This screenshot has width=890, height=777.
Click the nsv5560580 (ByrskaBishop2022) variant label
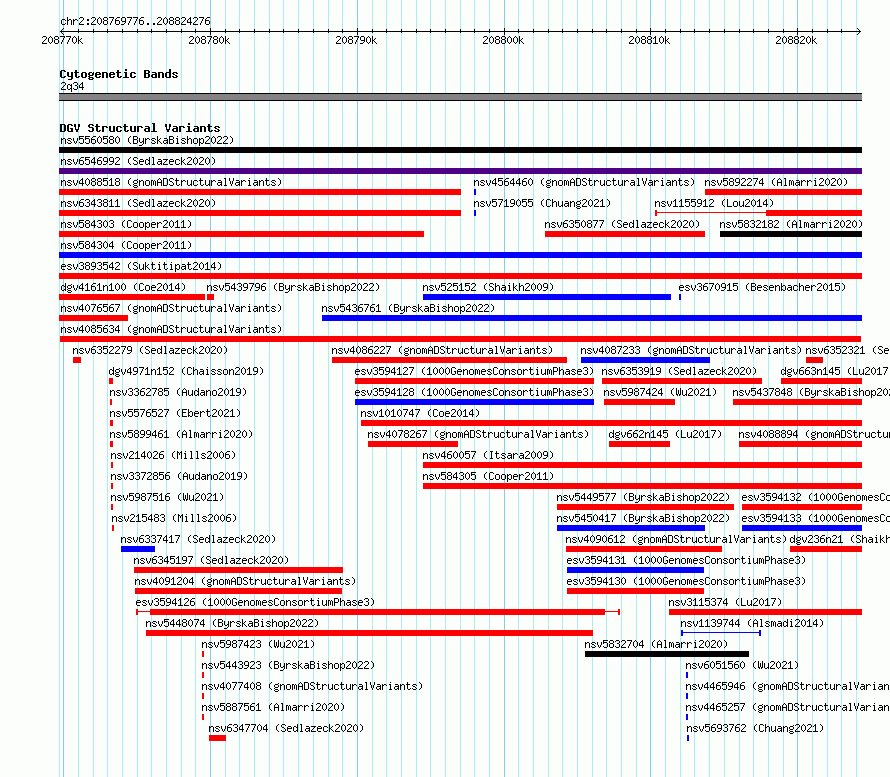point(147,140)
